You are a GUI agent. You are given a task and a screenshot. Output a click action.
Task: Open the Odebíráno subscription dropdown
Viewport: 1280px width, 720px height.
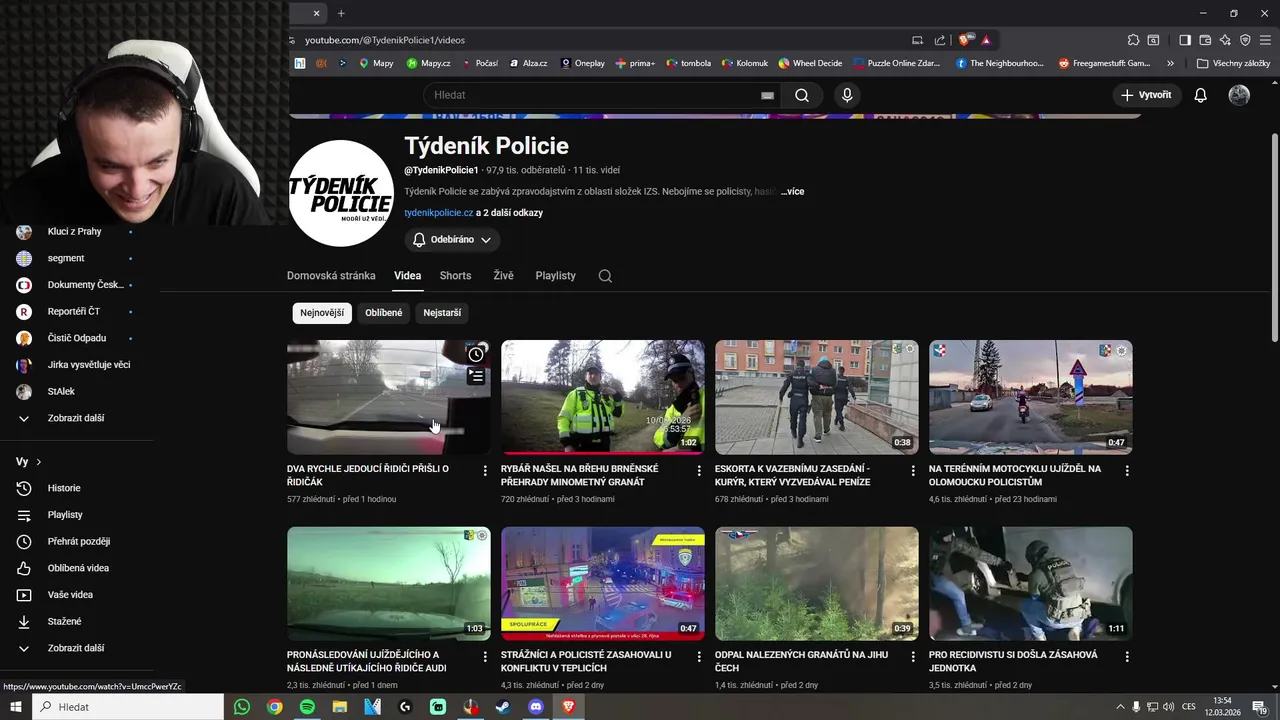pyautogui.click(x=452, y=240)
